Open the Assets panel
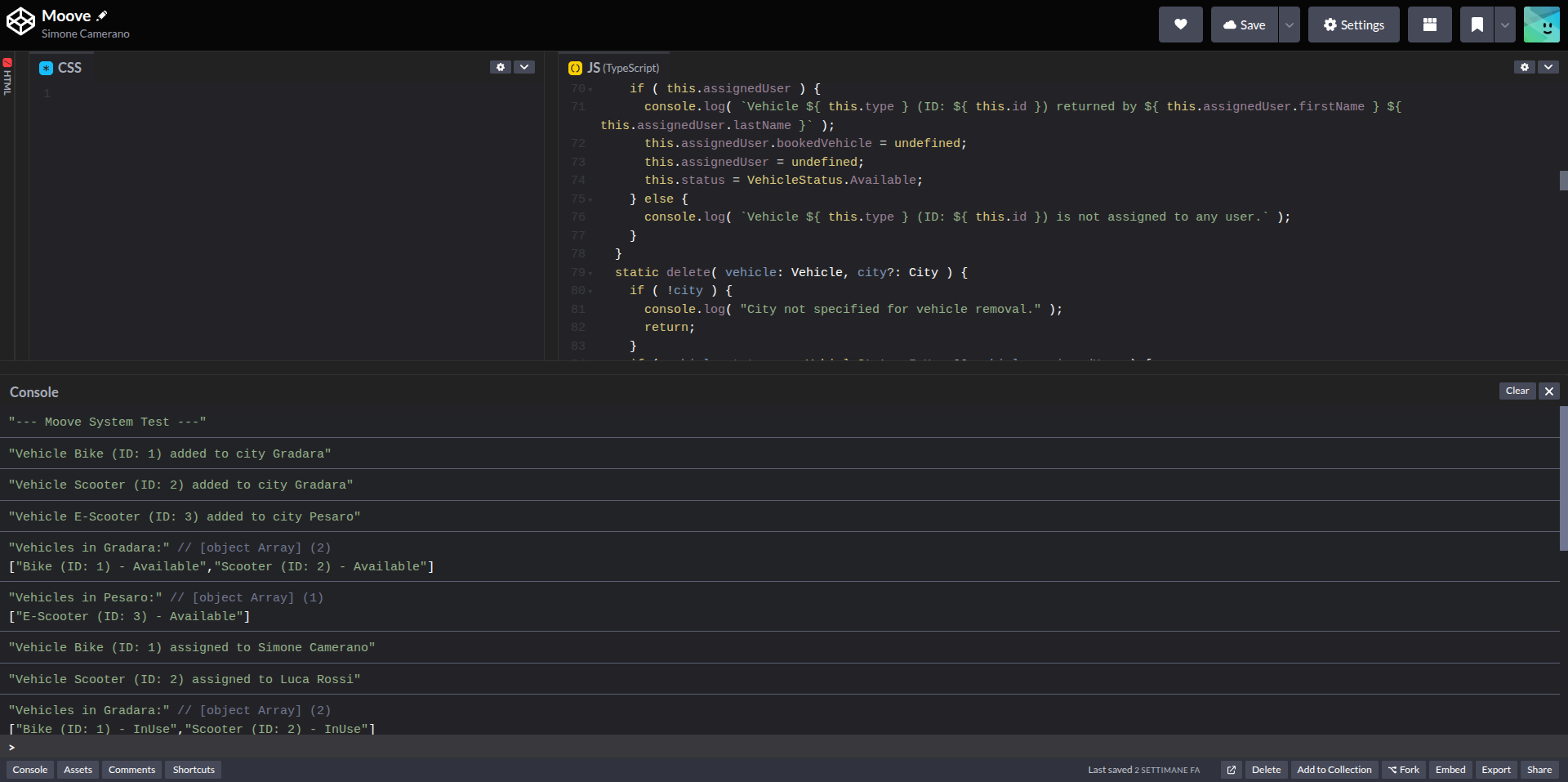 78,770
